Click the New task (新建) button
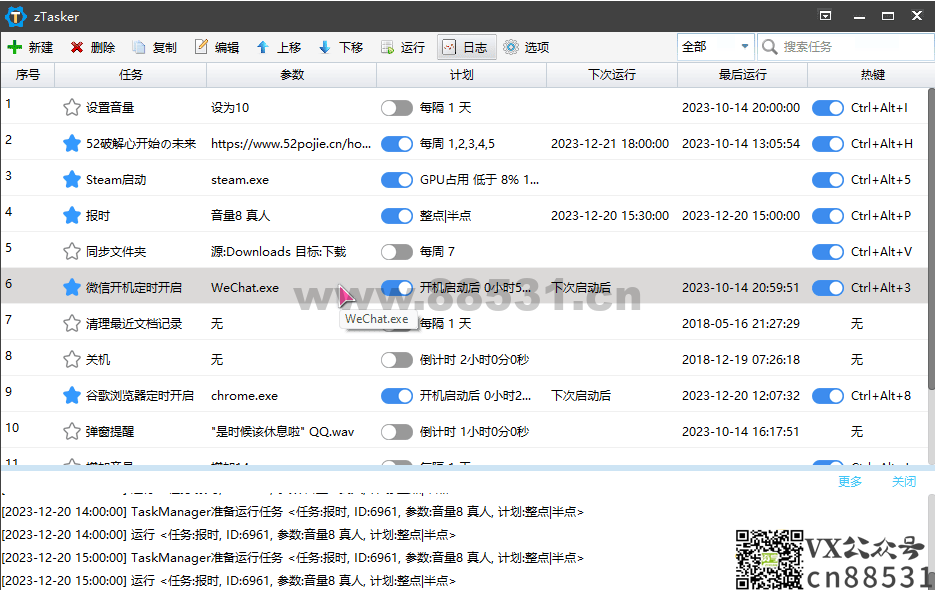The width and height of the screenshot is (935, 590). click(30, 47)
